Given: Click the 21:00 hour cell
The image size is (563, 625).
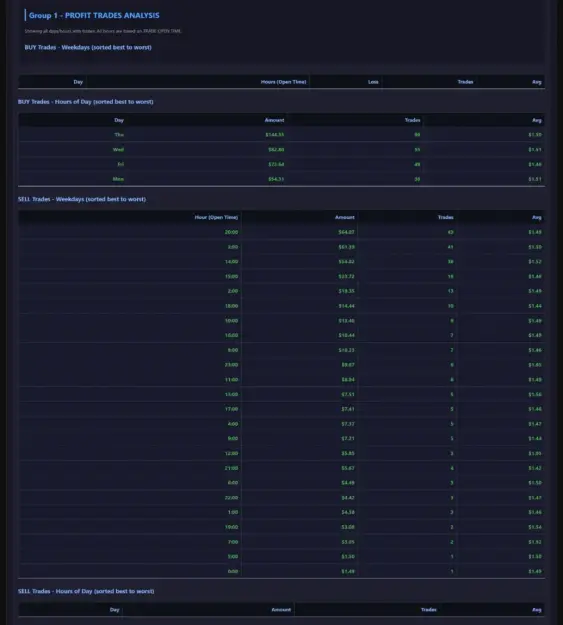Looking at the screenshot, I should click(231, 468).
